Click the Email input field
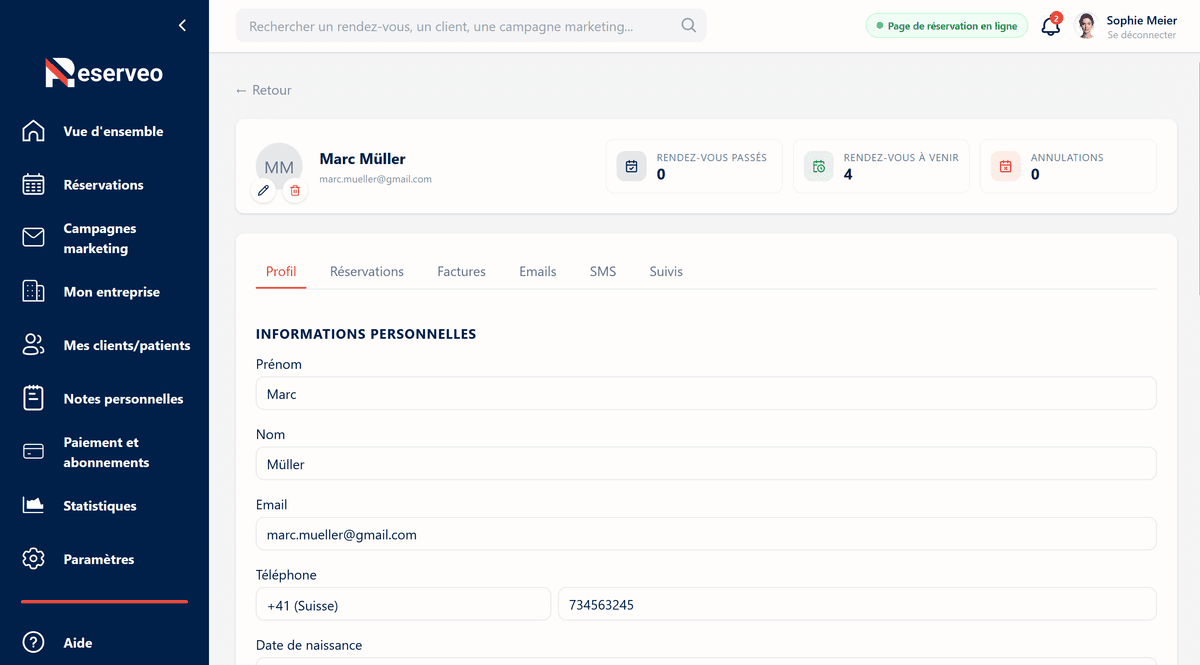The image size is (1200, 665). pyautogui.click(x=706, y=534)
